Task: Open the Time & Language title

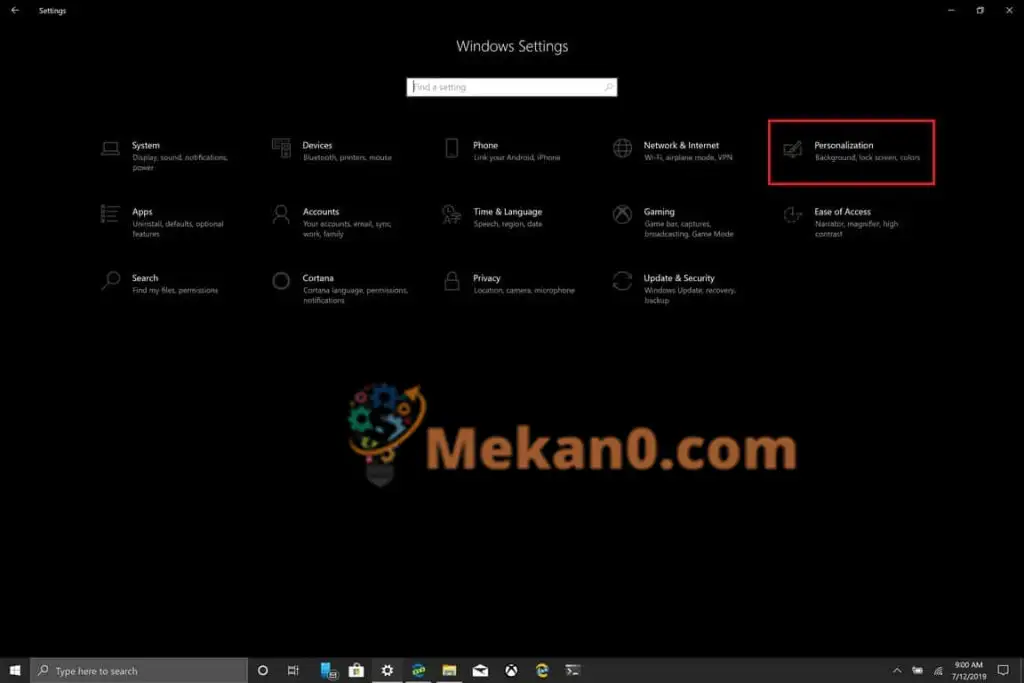Action: point(507,212)
